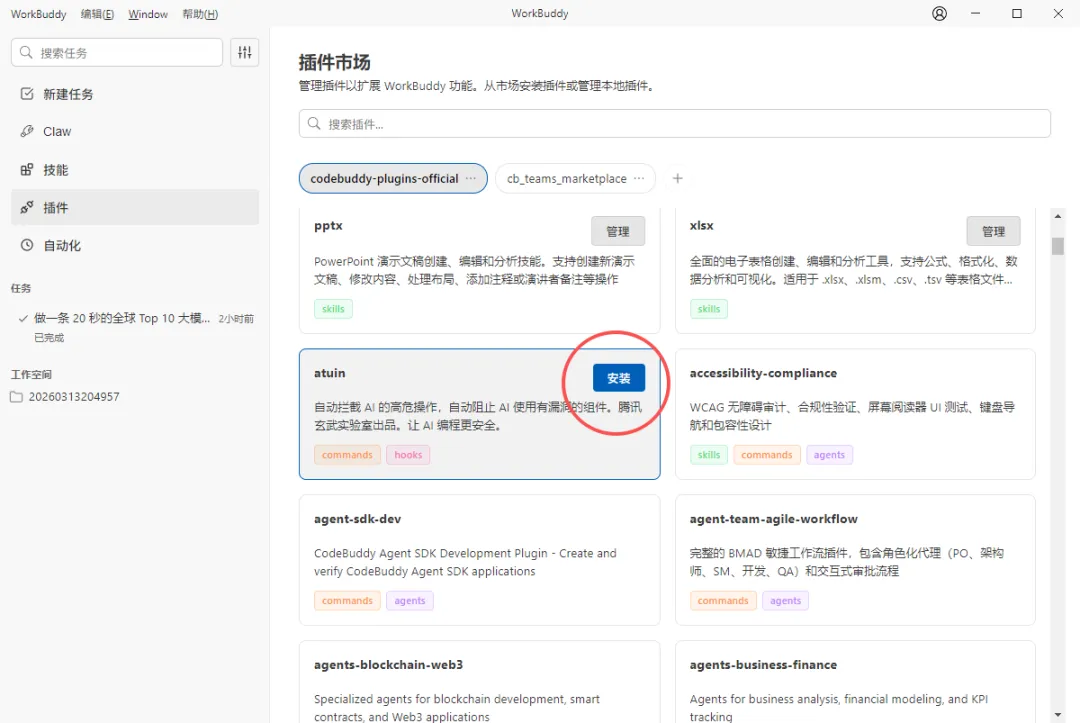Click the skills tag on xlsx card
This screenshot has height=723, width=1080.
coord(709,308)
